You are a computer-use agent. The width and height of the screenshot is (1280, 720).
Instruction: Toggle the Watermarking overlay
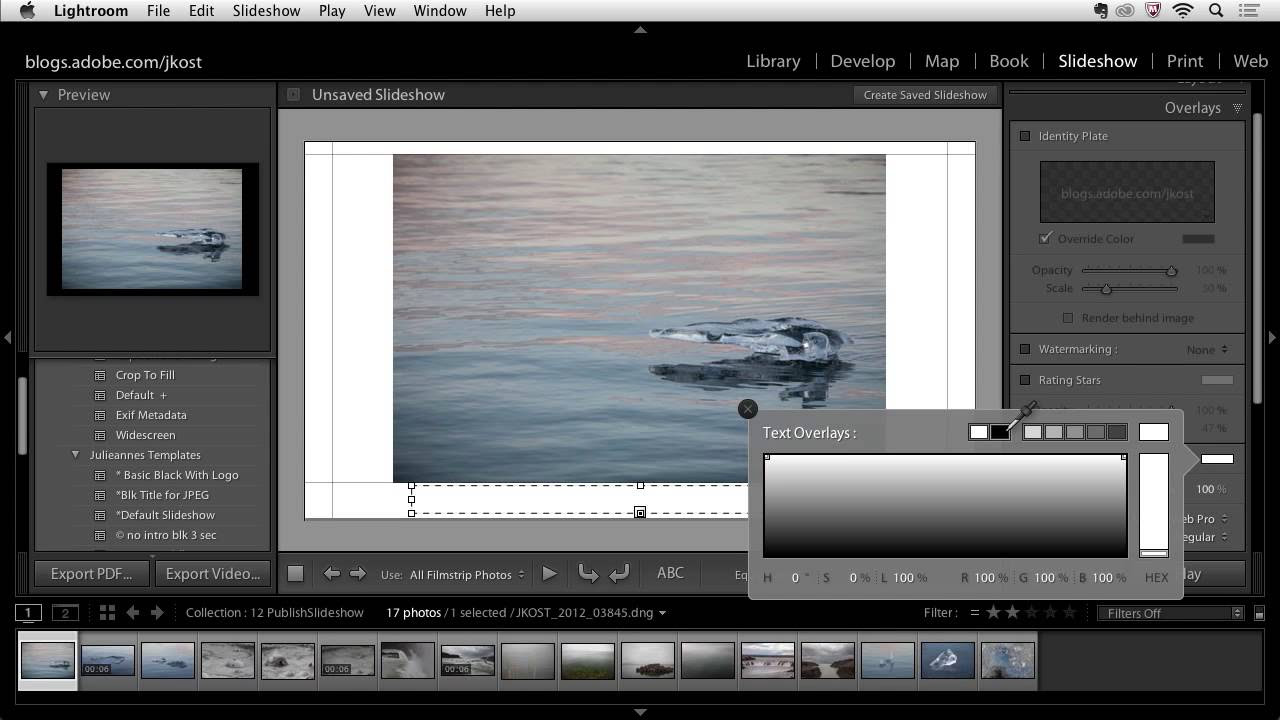pos(1025,349)
